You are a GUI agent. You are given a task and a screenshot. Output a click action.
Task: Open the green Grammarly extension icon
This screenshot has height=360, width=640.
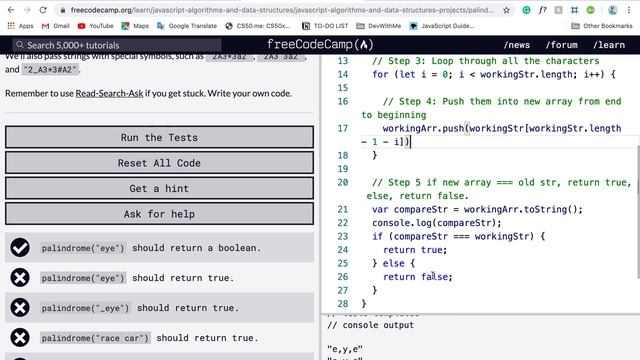[527, 10]
